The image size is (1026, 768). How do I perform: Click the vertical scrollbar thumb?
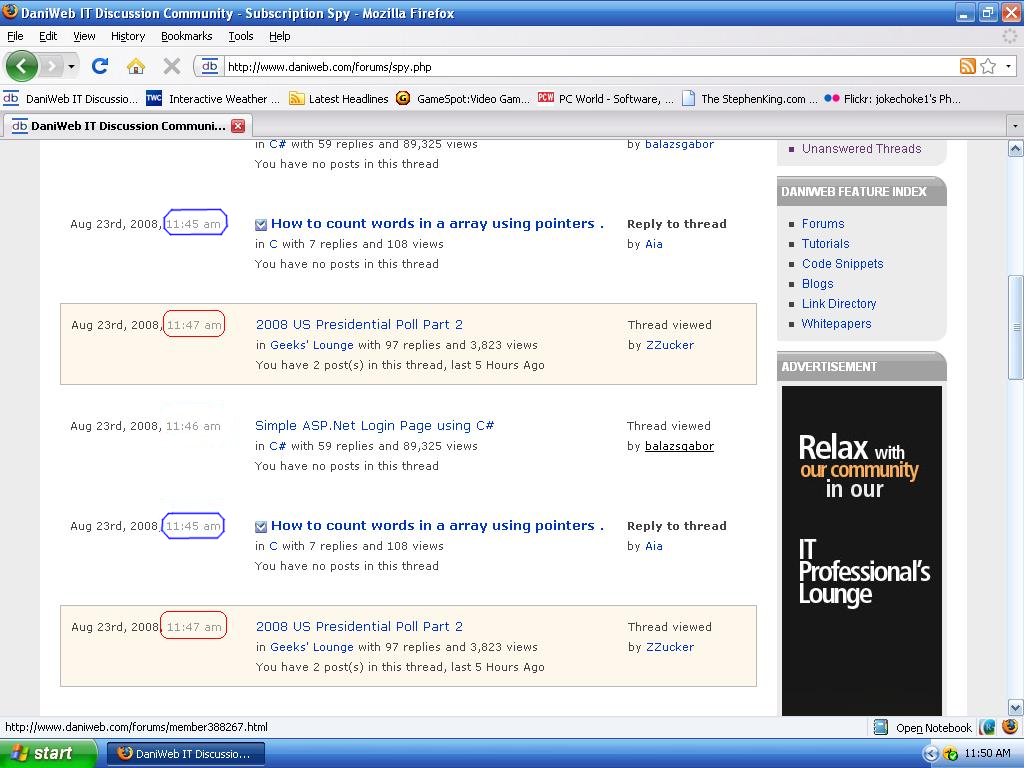1015,327
